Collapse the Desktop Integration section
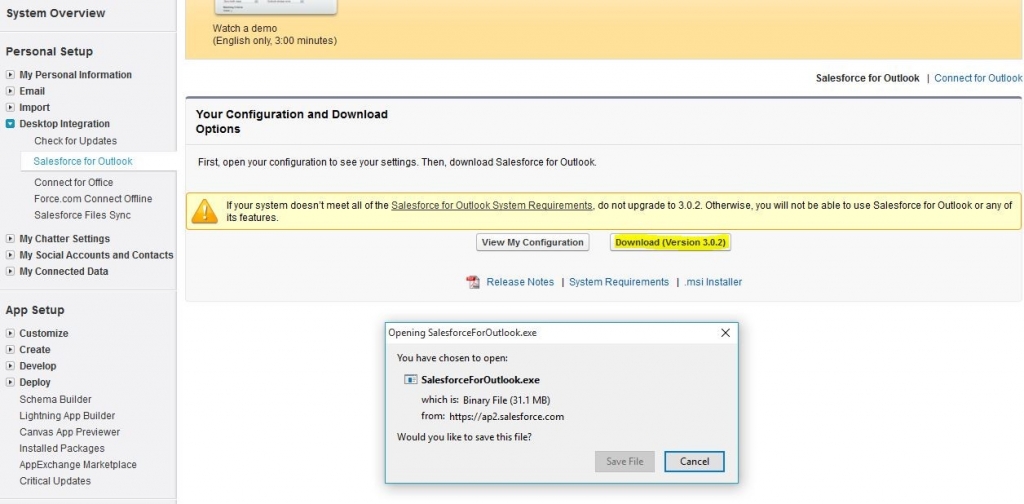 click(10, 124)
